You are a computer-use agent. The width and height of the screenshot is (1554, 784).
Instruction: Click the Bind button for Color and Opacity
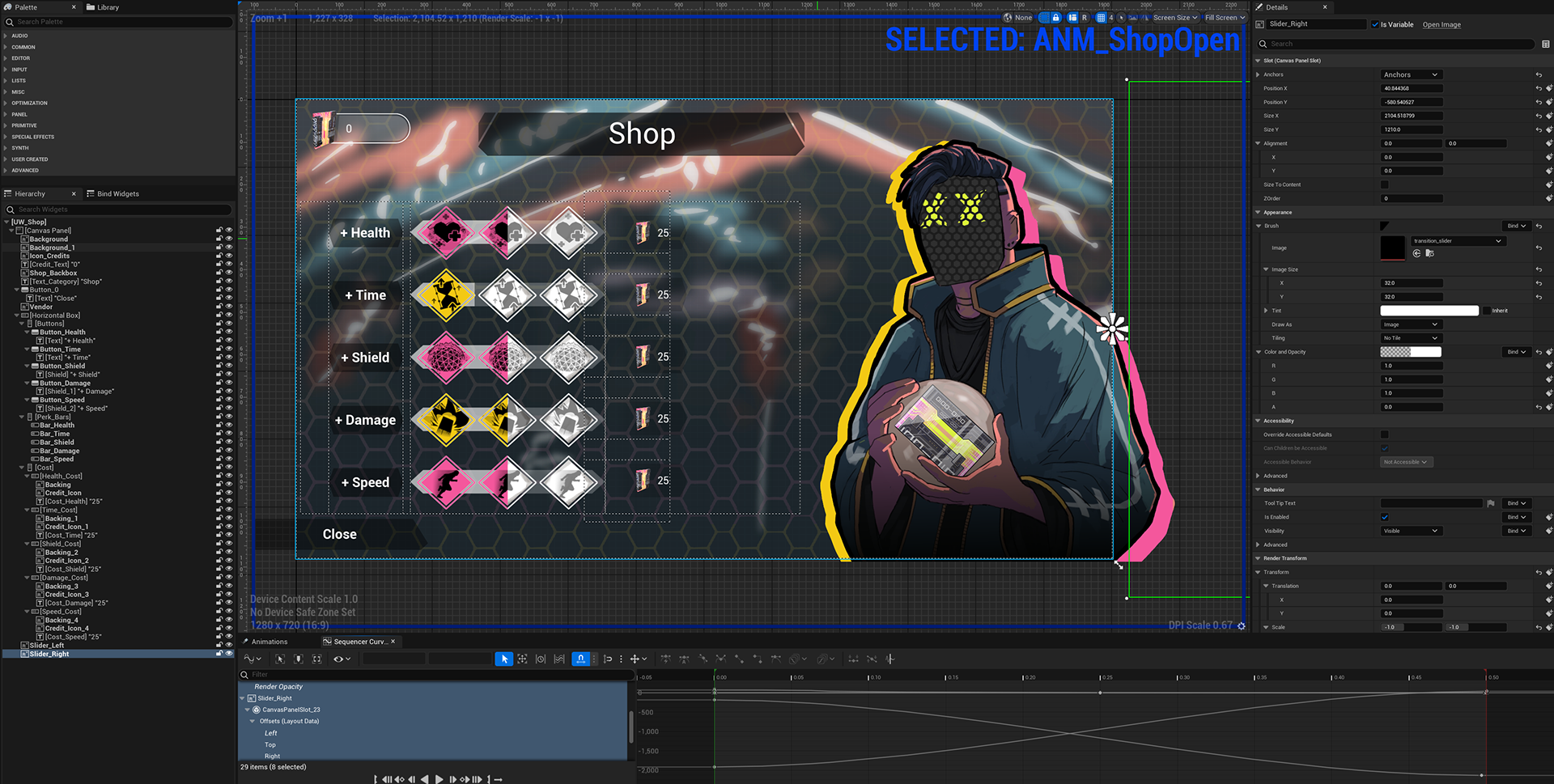click(x=1516, y=352)
